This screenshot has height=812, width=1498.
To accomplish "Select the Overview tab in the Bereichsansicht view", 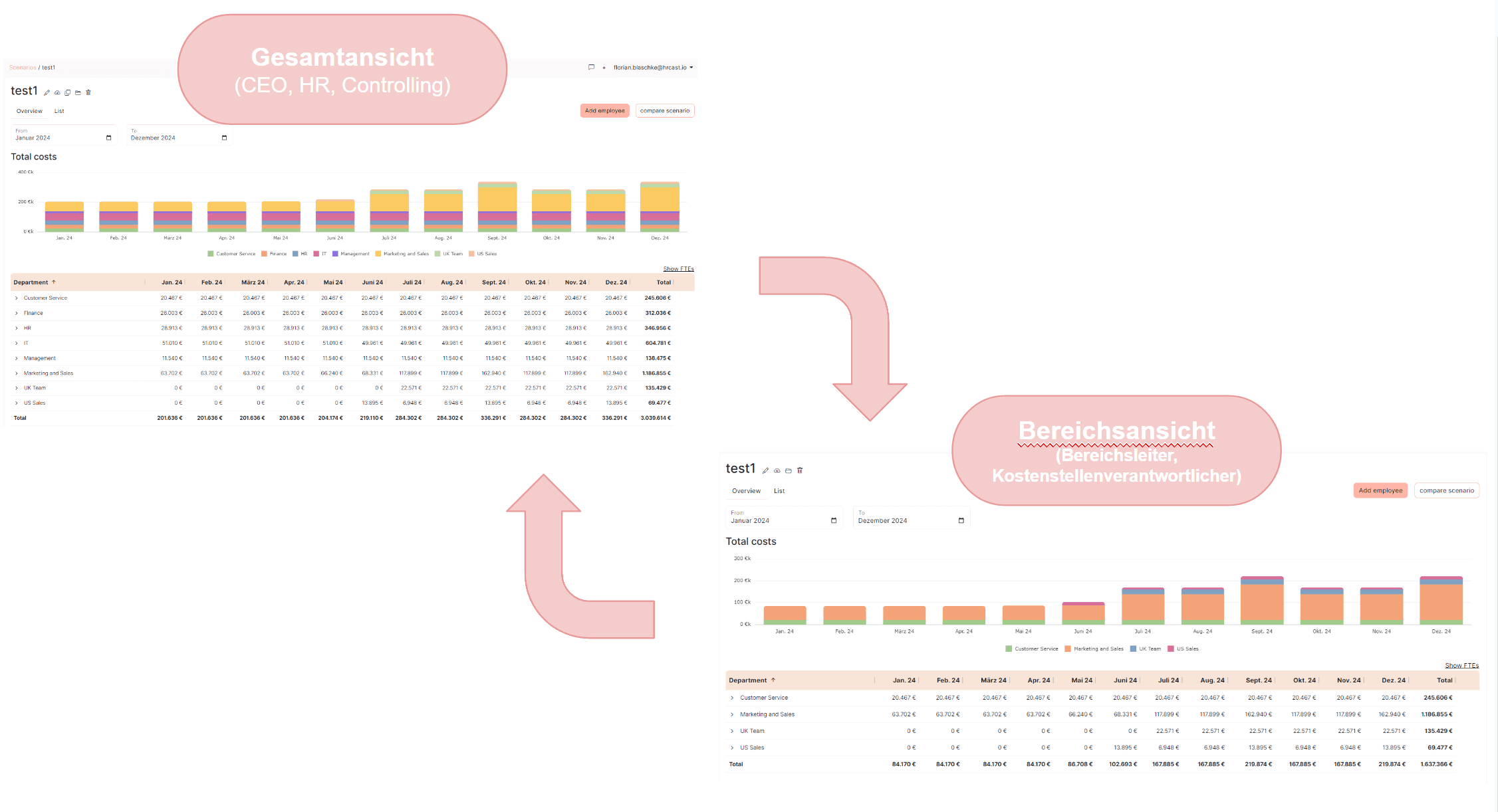I will (x=746, y=491).
